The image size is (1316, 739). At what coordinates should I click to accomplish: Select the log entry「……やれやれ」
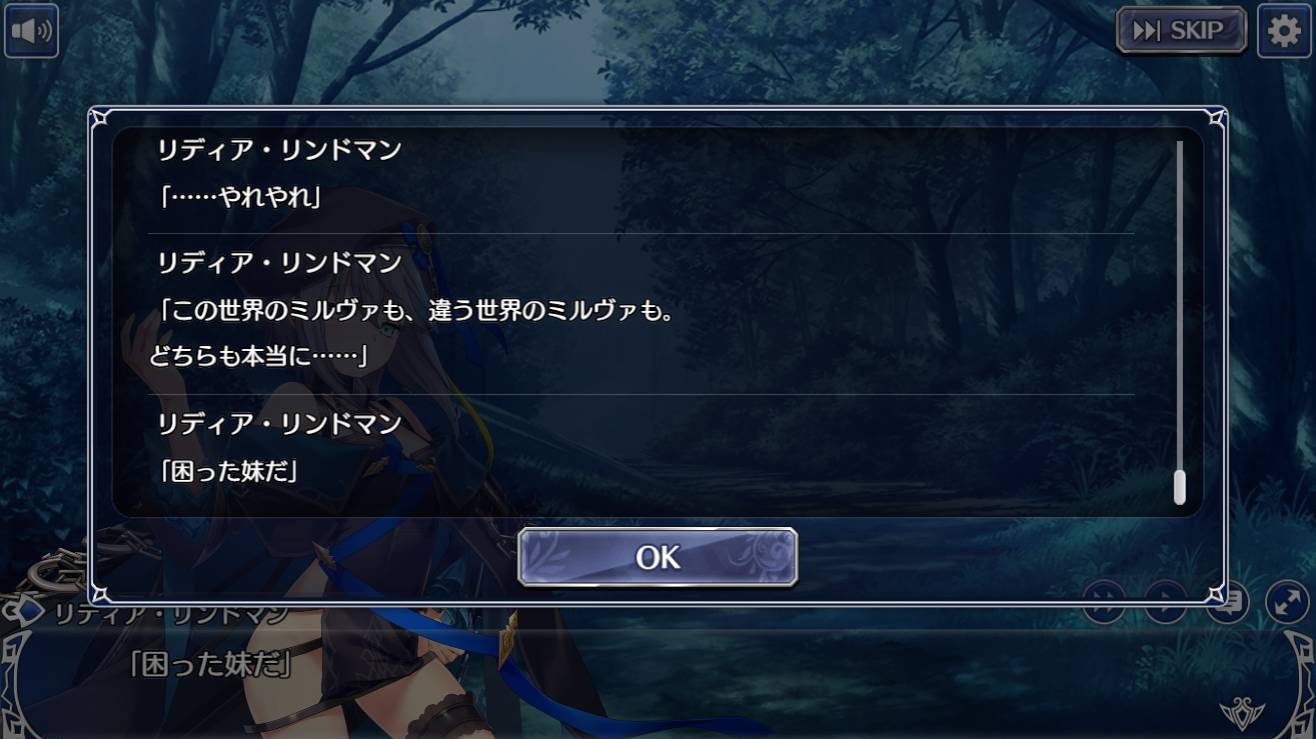coord(240,197)
